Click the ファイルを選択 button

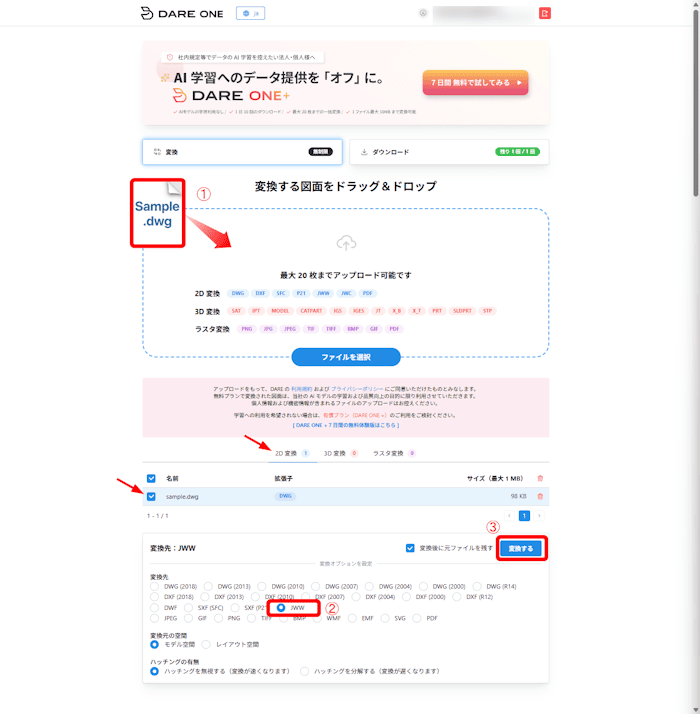click(346, 357)
